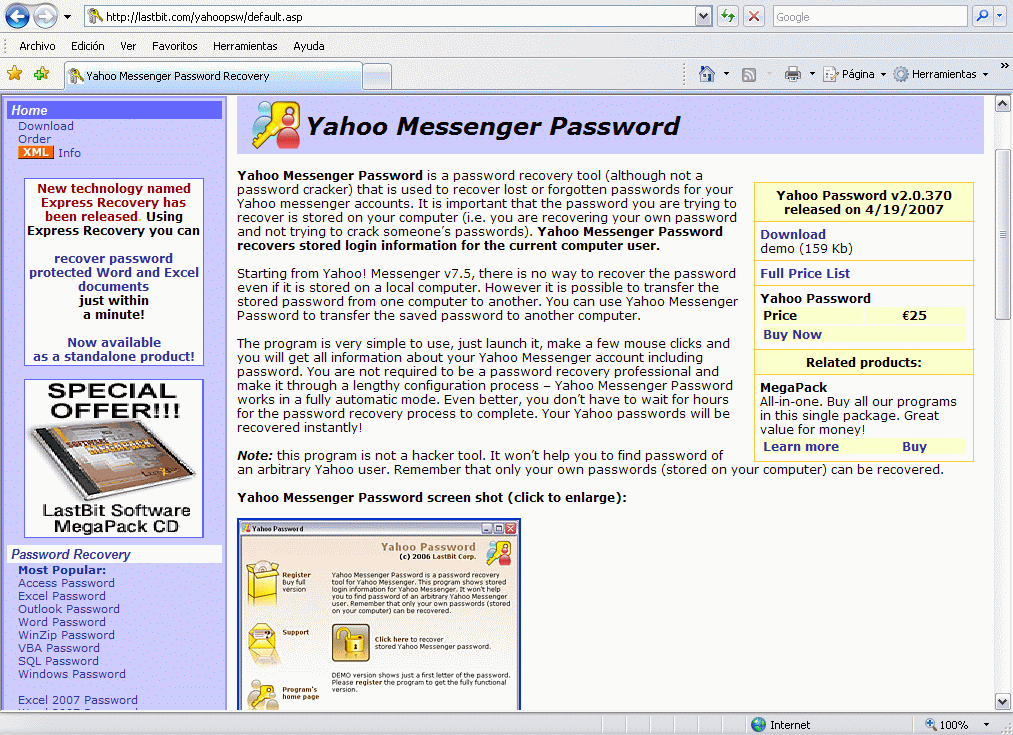The image size is (1013, 735).
Task: Open the Excel 2007 Password link
Action: pyautogui.click(x=78, y=700)
